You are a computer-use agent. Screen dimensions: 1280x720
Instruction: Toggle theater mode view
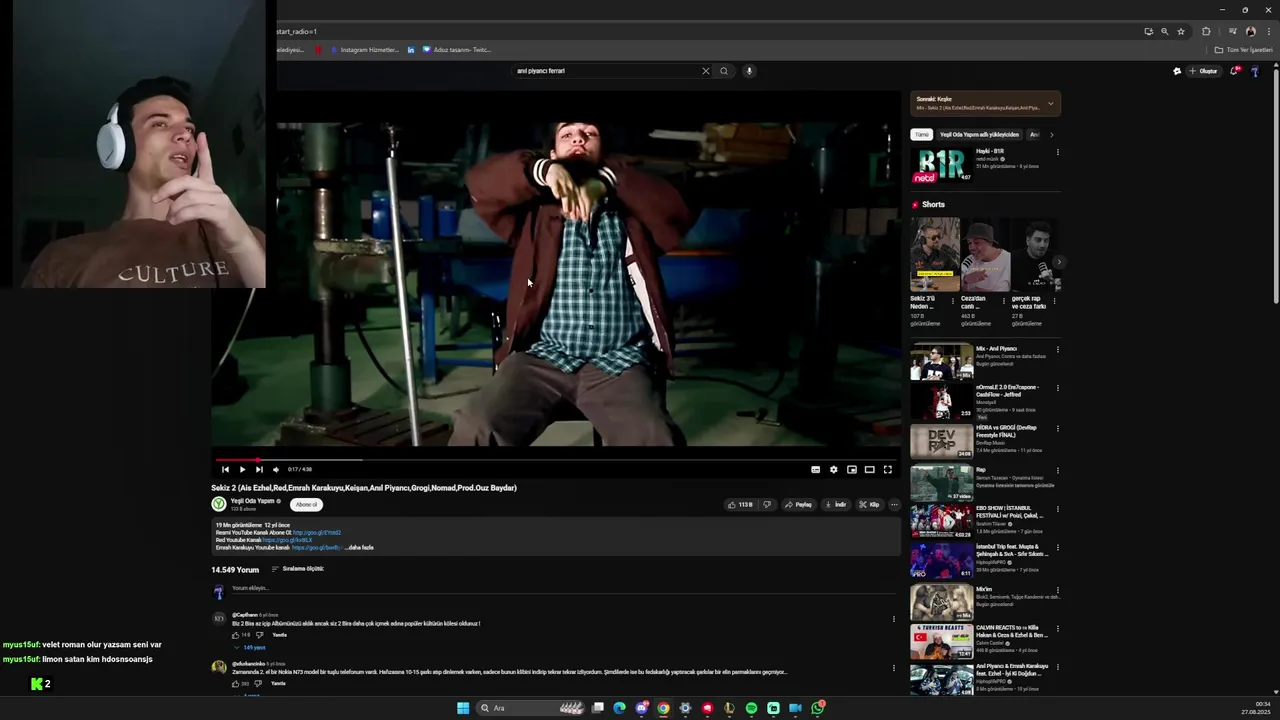(x=870, y=469)
